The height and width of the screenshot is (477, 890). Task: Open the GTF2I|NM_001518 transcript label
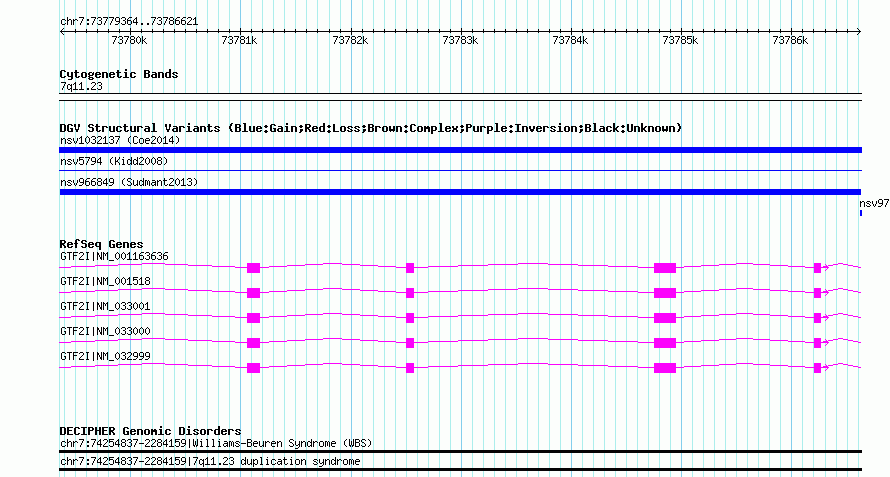[x=105, y=282]
